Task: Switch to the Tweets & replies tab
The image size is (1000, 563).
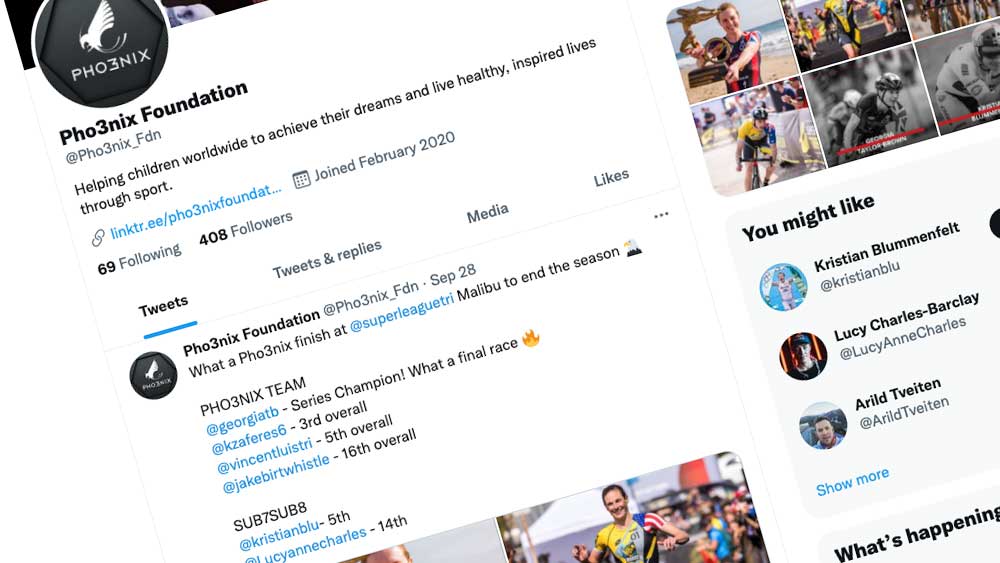Action: pyautogui.click(x=327, y=259)
